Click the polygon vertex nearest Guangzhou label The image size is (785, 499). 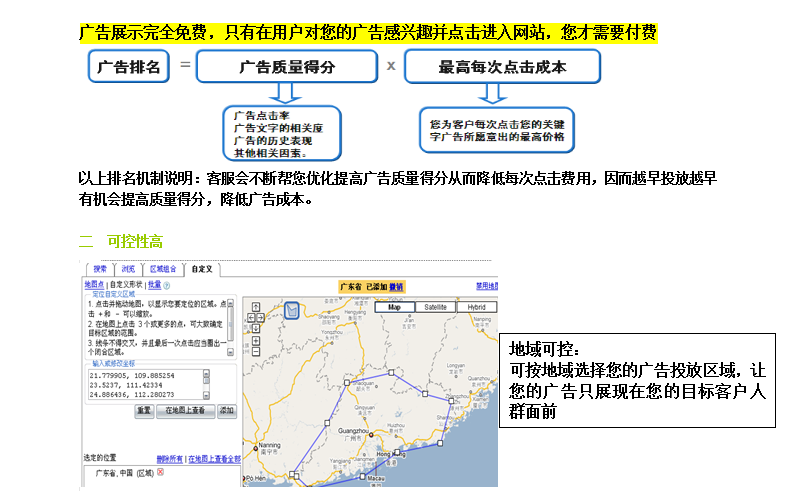(x=327, y=423)
